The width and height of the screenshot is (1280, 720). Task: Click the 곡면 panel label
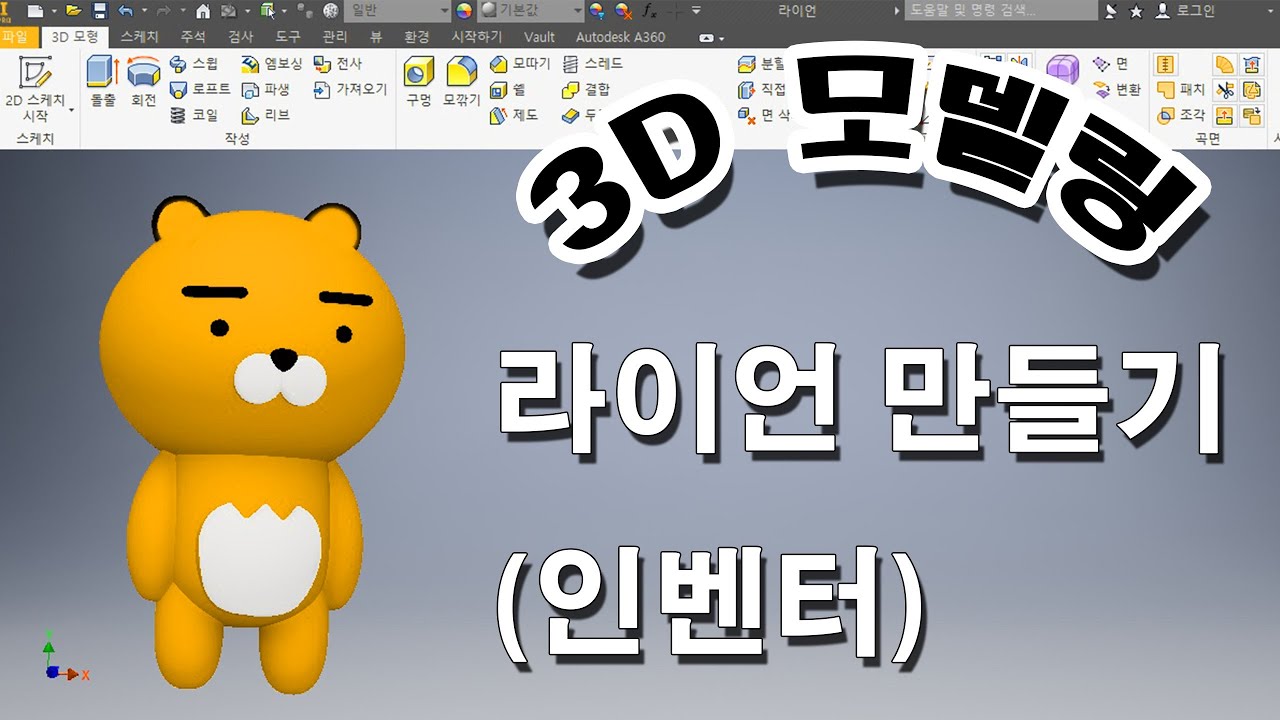1208,139
